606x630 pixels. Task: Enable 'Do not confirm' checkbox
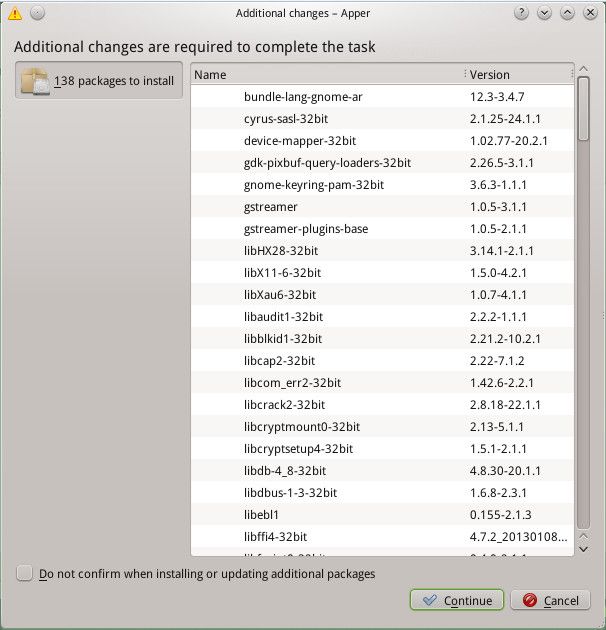tap(24, 574)
